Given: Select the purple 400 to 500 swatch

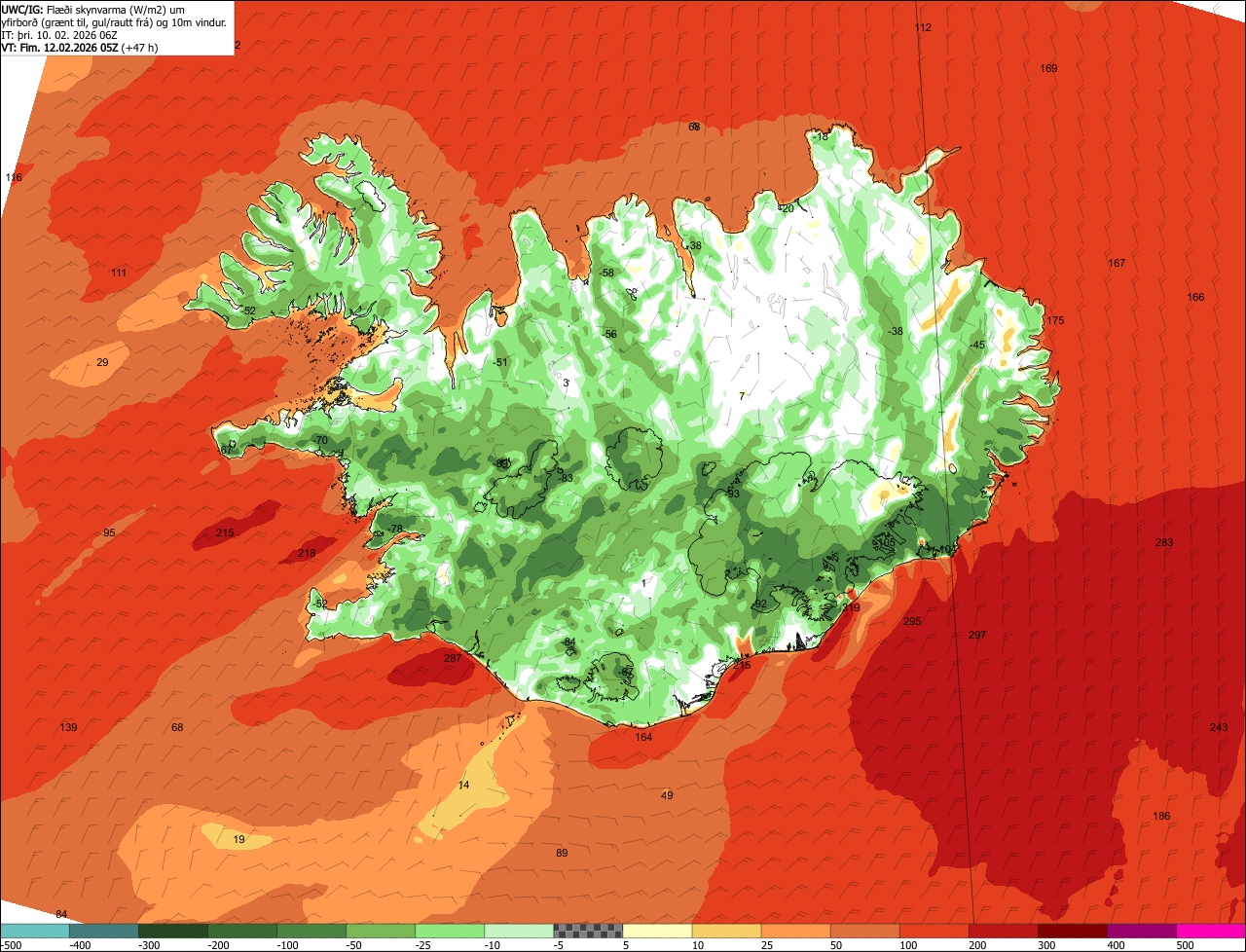Looking at the screenshot, I should pos(1142,930).
